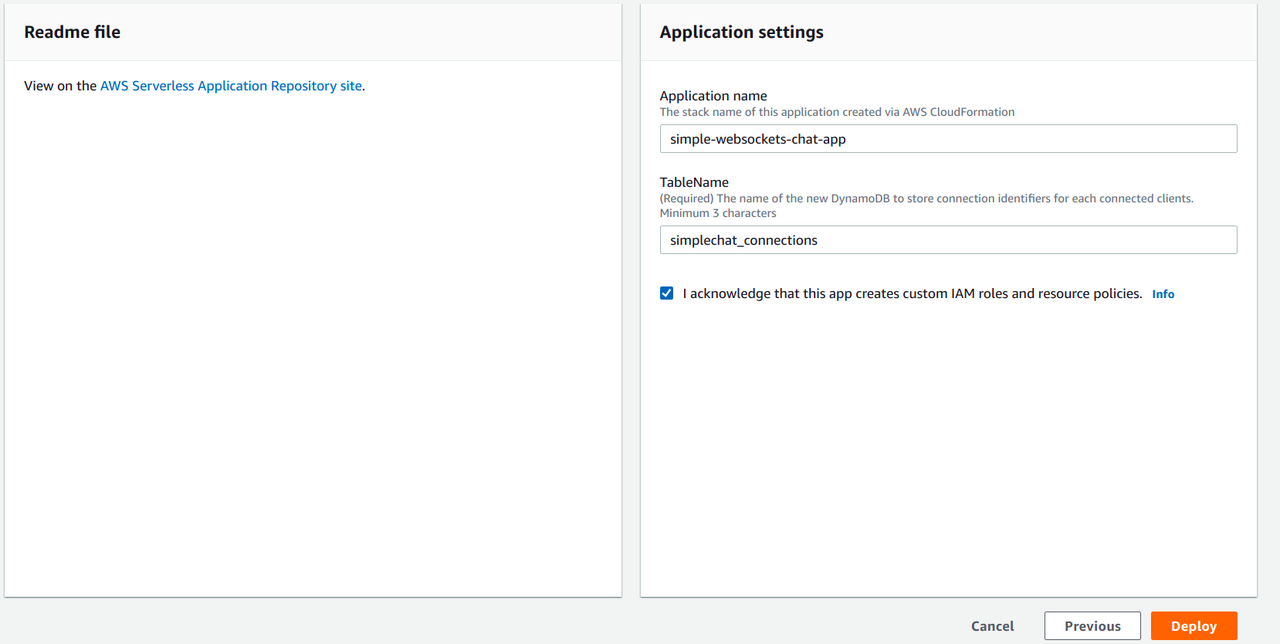Screen dimensions: 1280x644
Task: Uncheck the custom IAM roles acknowledgment checkbox
Action: 667,293
